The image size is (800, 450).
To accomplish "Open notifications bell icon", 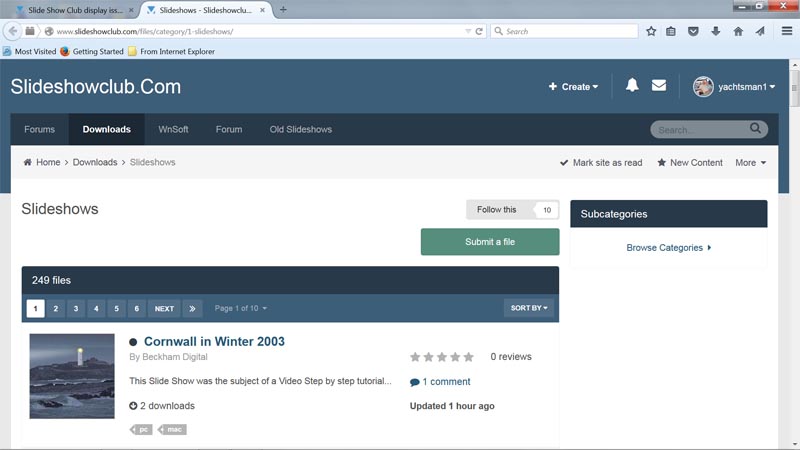I will click(632, 85).
